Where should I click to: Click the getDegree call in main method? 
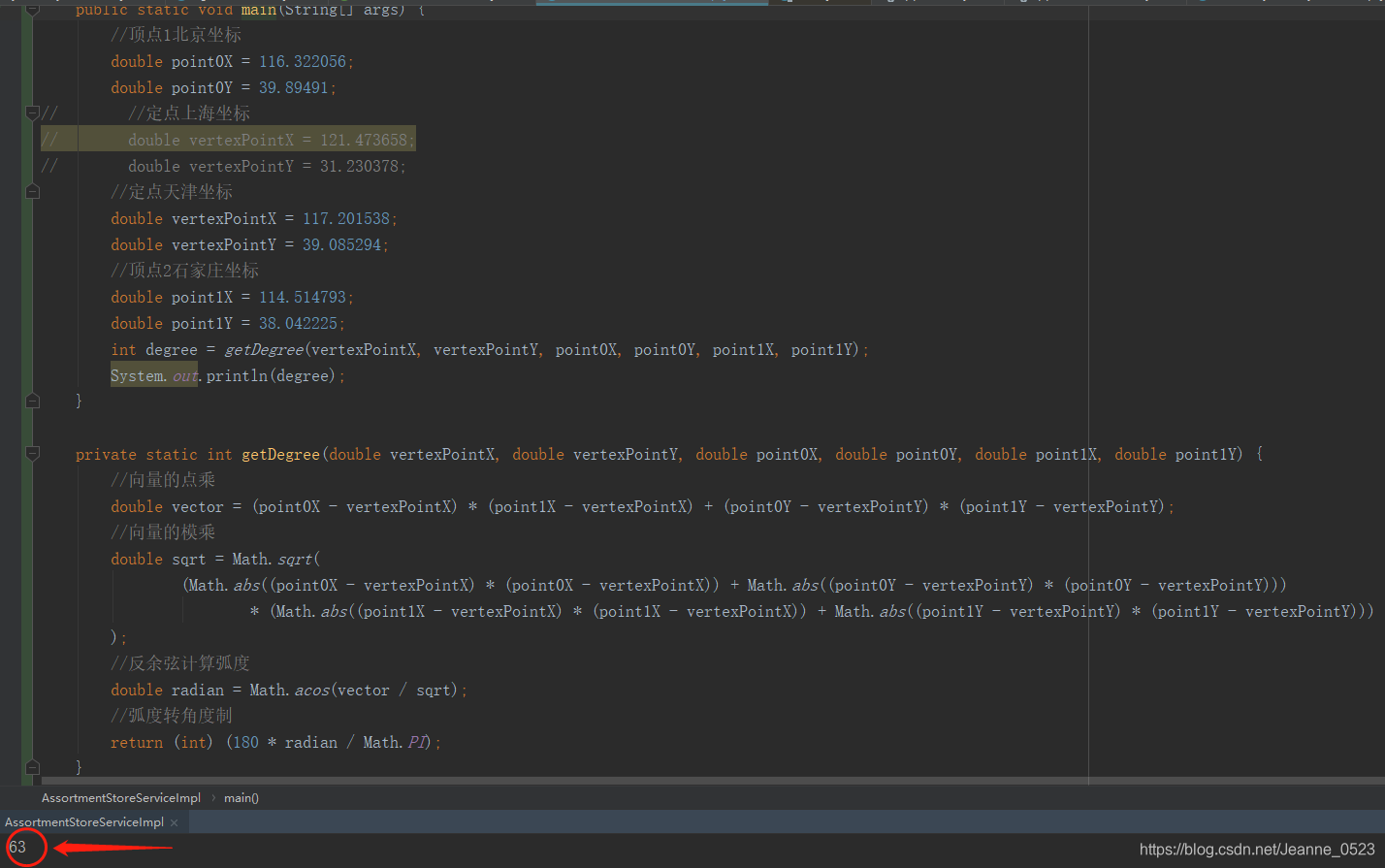pos(264,349)
